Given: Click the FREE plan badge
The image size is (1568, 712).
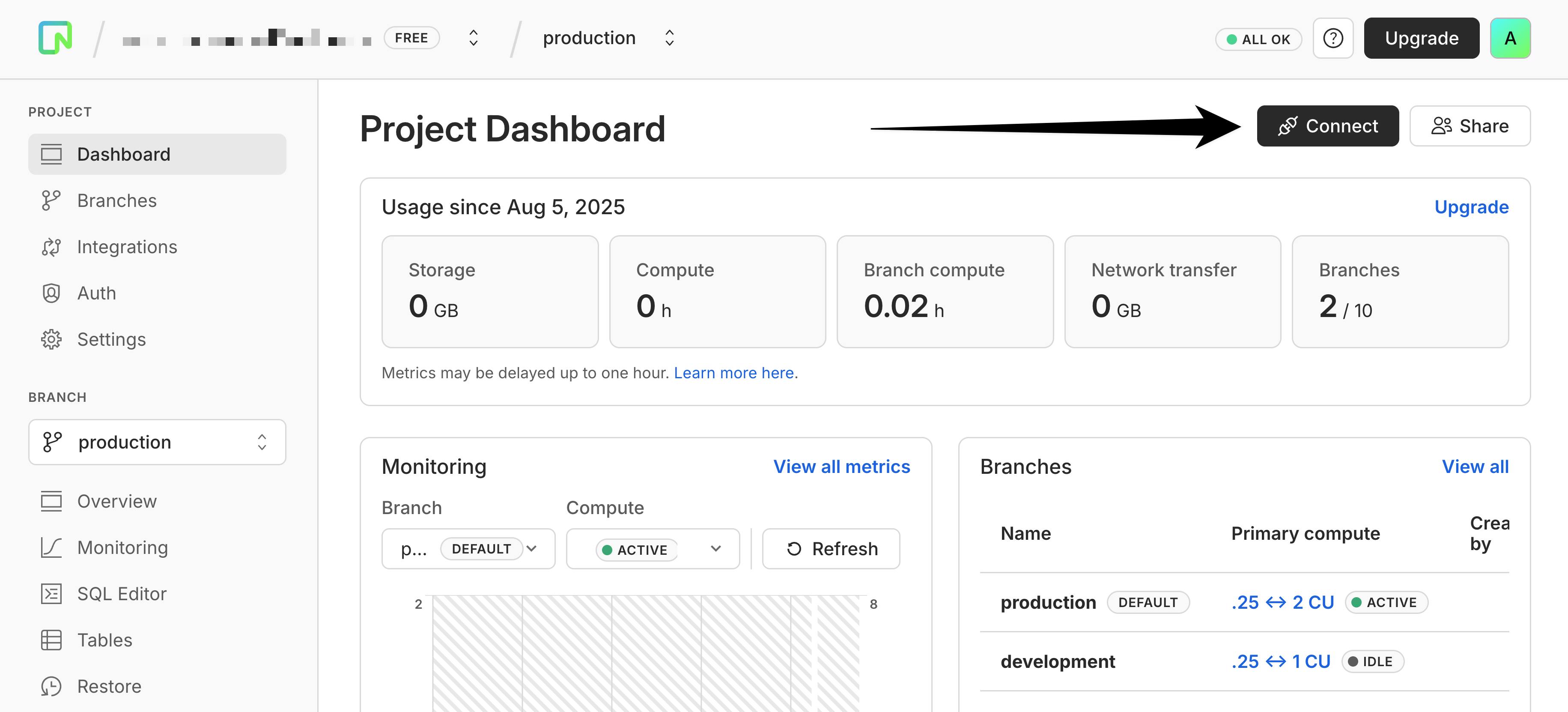Looking at the screenshot, I should coord(411,38).
